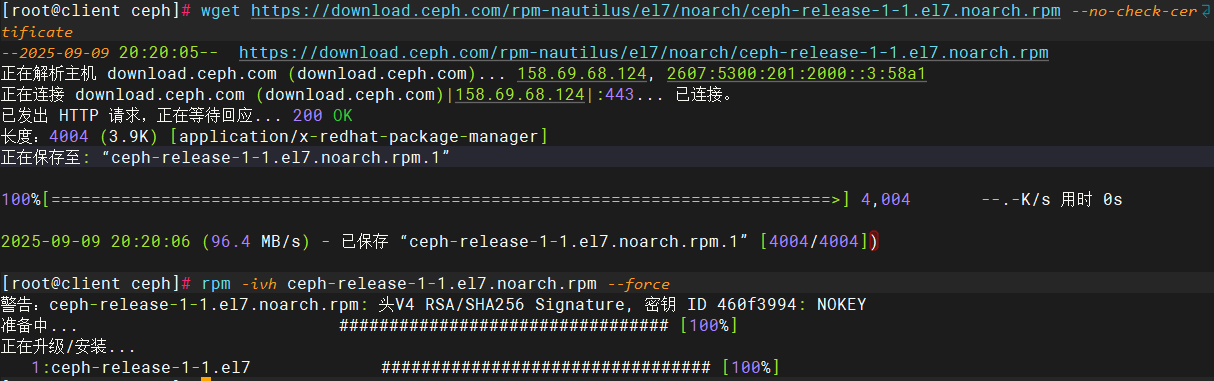This screenshot has height=381, width=1214.
Task: Click IP 158.69.68.124 in the resolving host line
Action: 581,74
